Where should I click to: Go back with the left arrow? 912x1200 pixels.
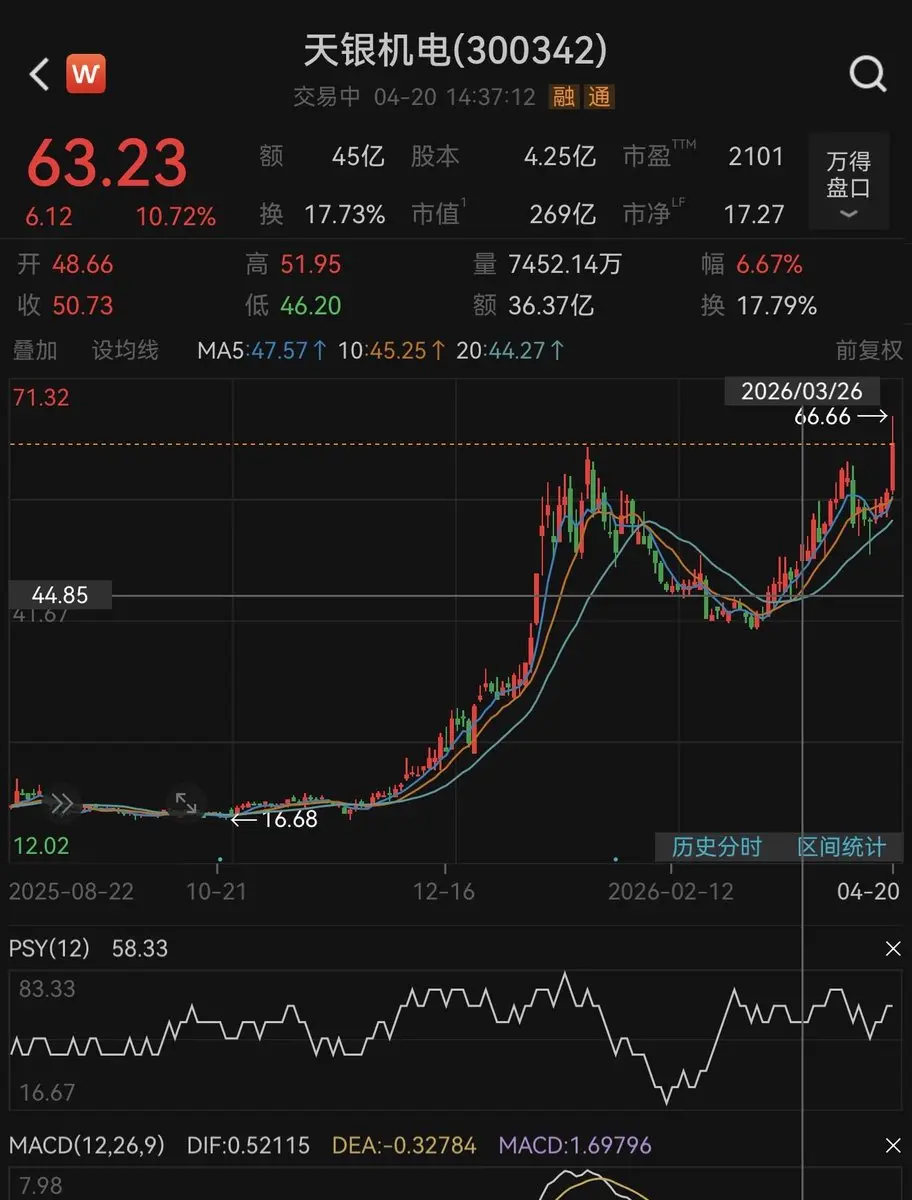pos(39,74)
